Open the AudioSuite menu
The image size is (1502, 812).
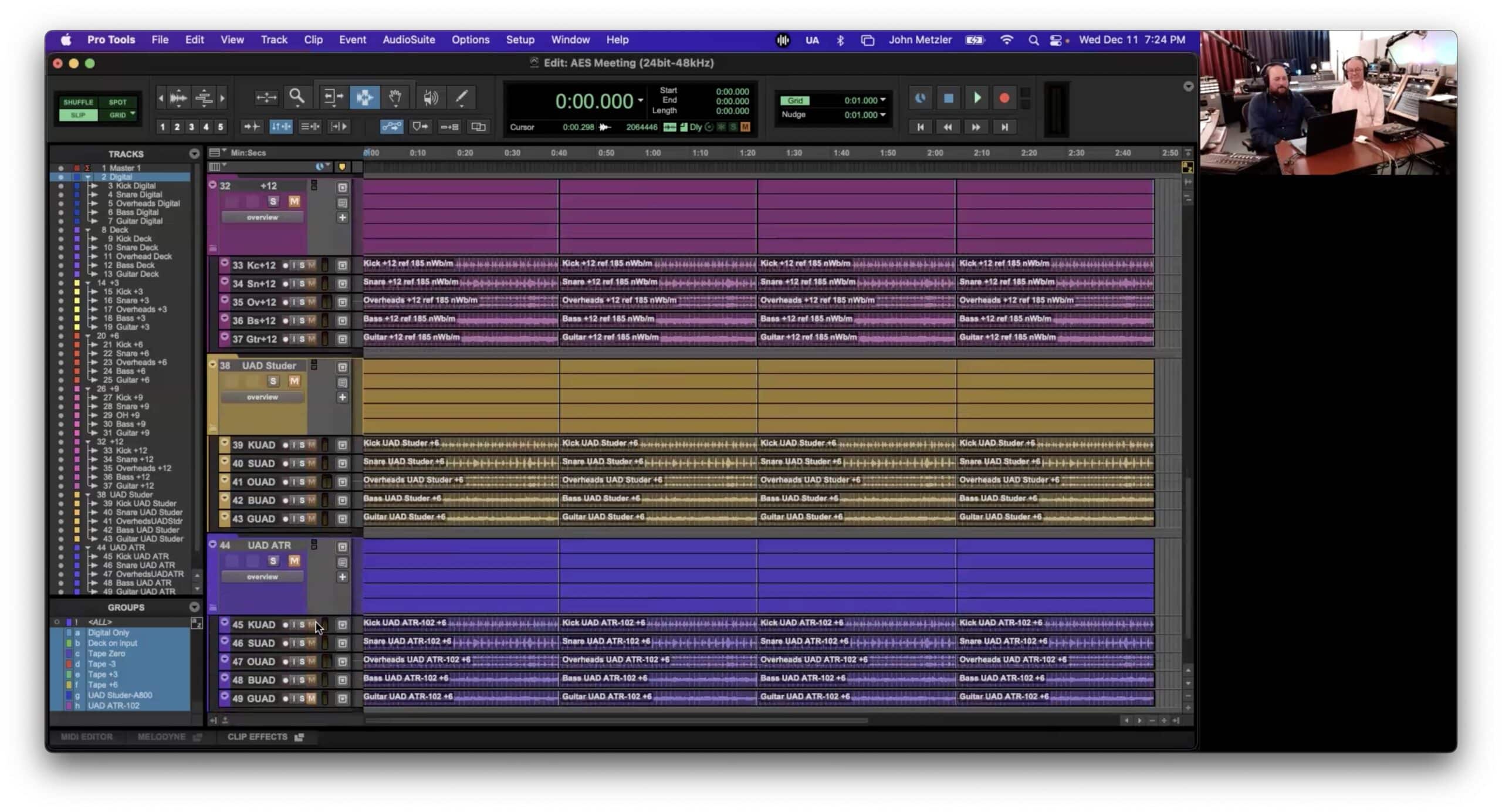[408, 40]
